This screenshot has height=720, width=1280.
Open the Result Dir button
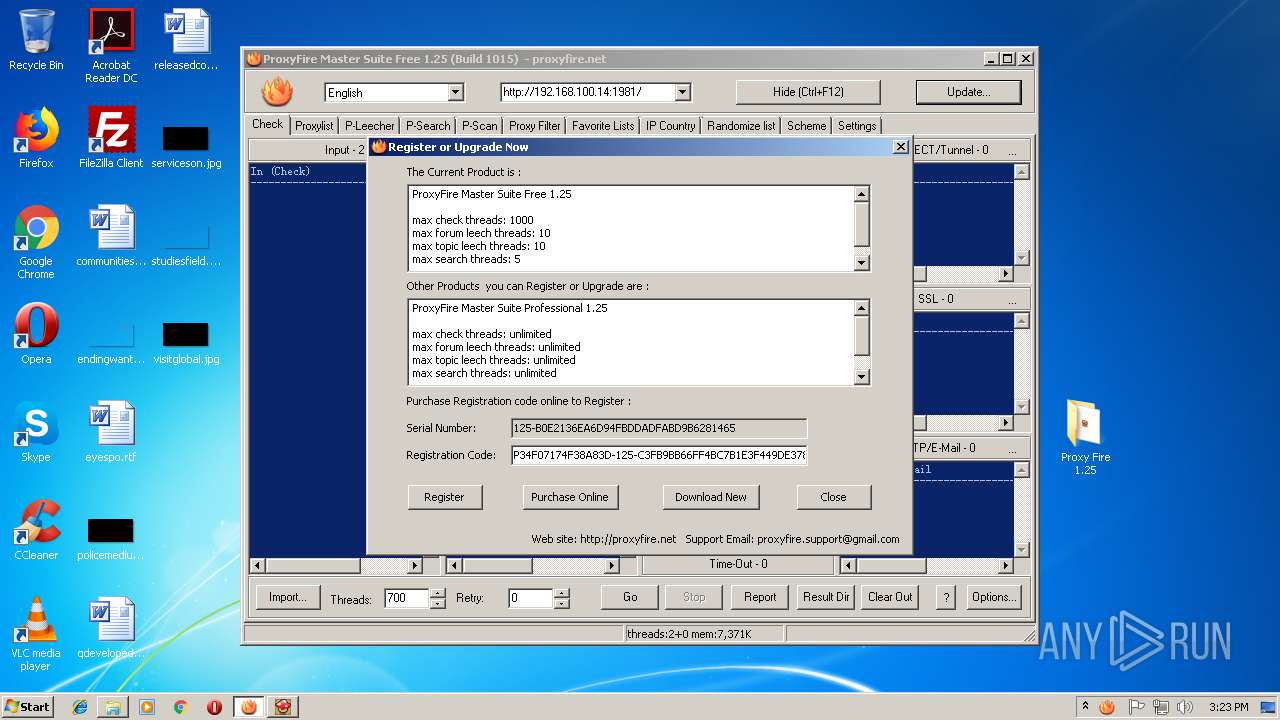826,597
